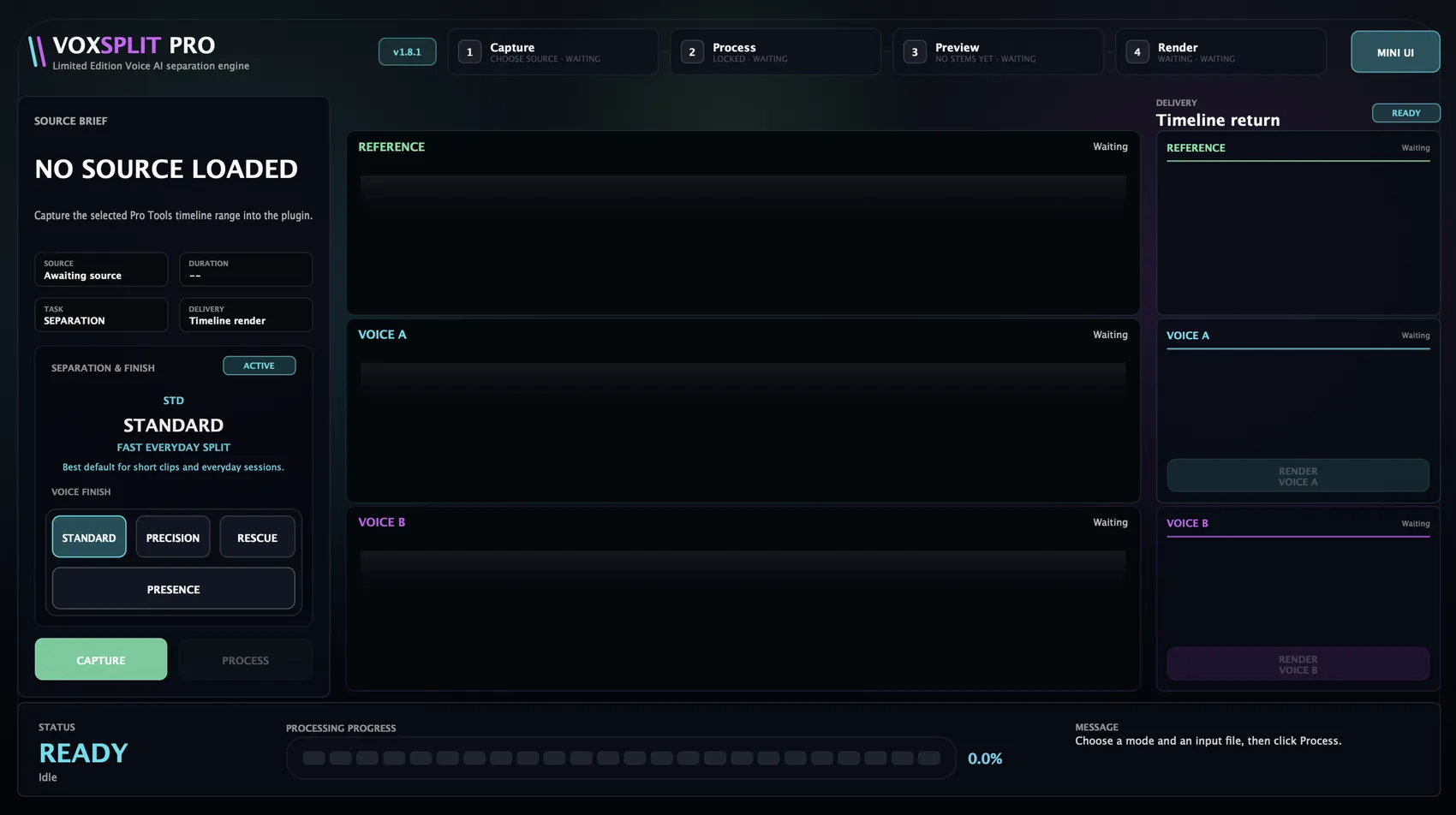The height and width of the screenshot is (815, 1456).
Task: Open the Process step tab
Action: [775, 52]
